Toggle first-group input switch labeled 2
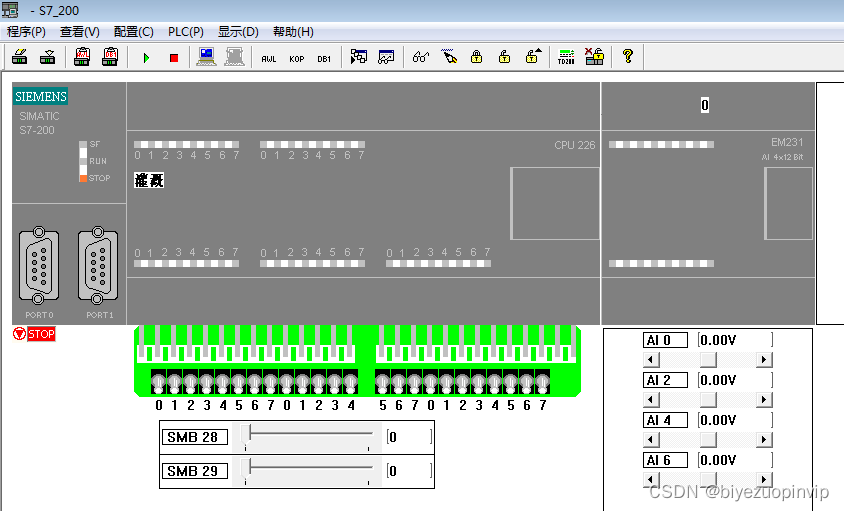 pos(191,383)
